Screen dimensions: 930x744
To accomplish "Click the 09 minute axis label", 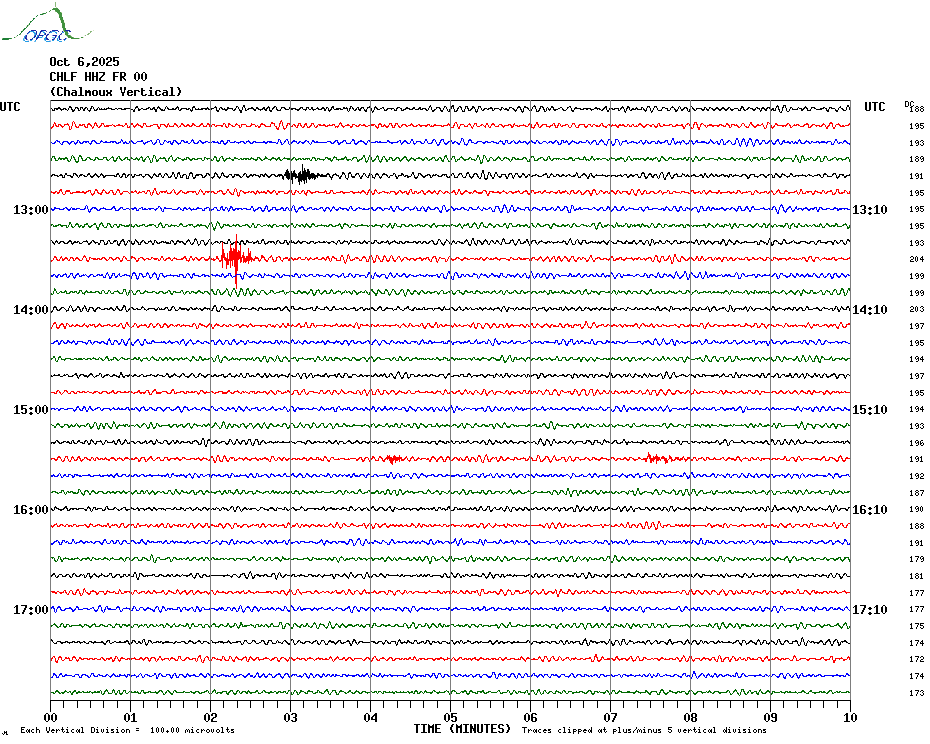I will [x=770, y=718].
